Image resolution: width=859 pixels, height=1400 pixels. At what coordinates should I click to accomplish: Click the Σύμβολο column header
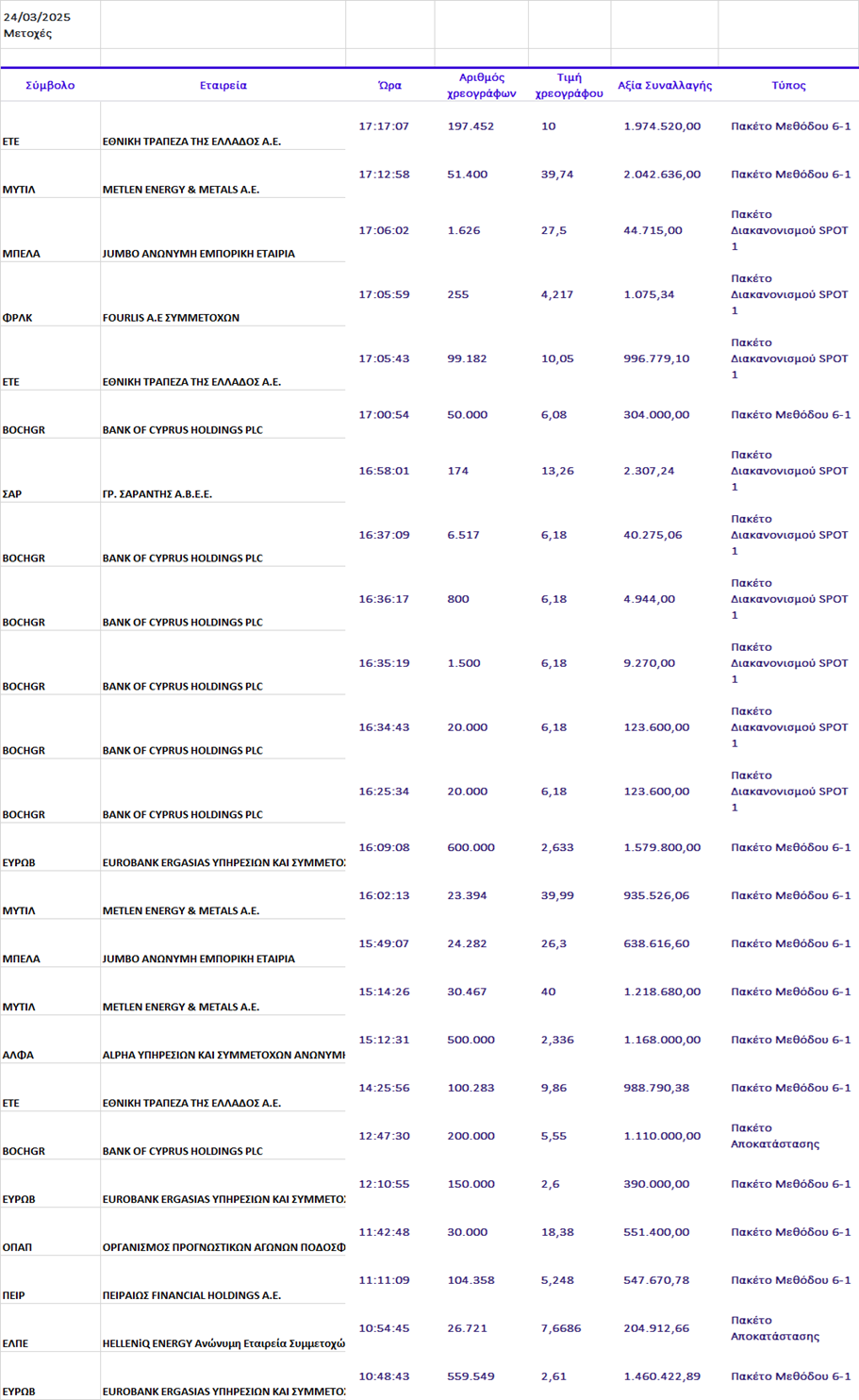point(50,85)
